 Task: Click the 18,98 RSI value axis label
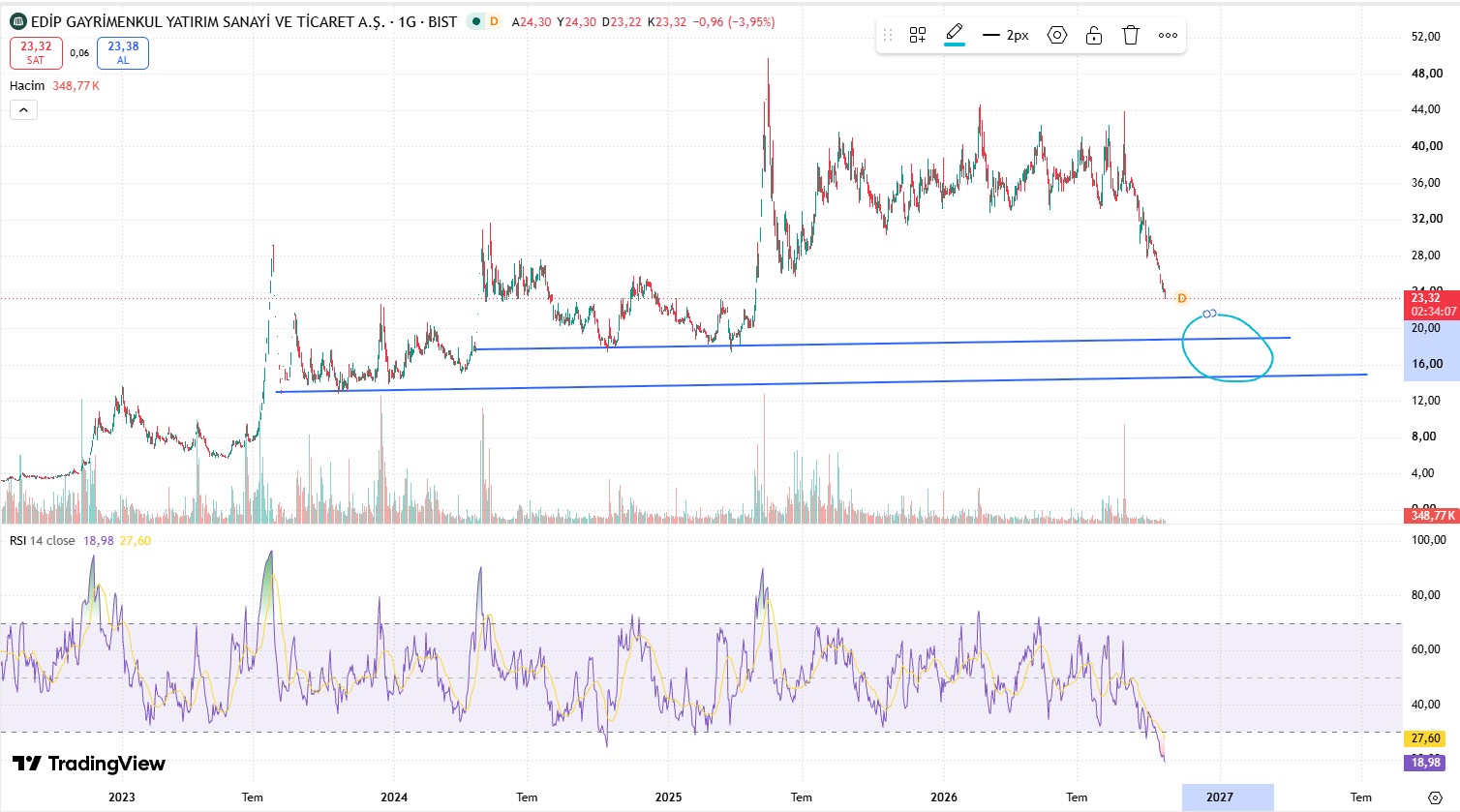[x=1426, y=763]
